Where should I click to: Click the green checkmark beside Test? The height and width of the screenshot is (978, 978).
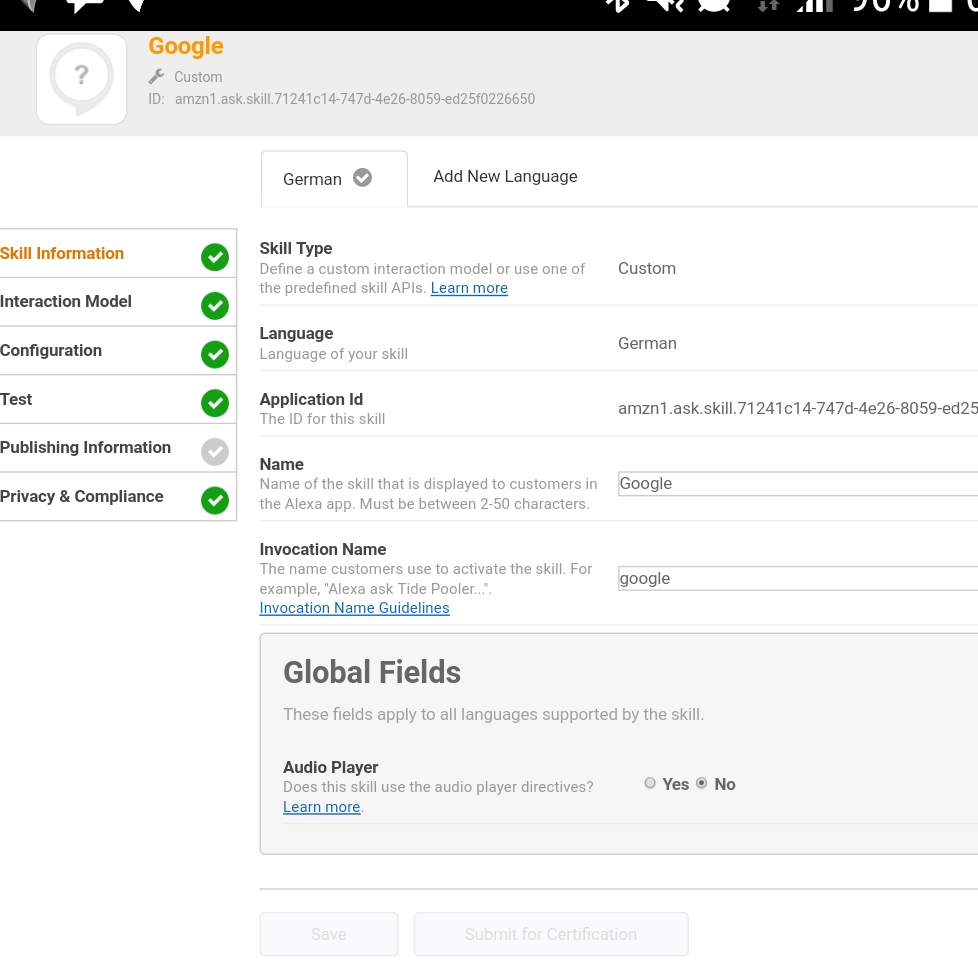[x=214, y=403]
